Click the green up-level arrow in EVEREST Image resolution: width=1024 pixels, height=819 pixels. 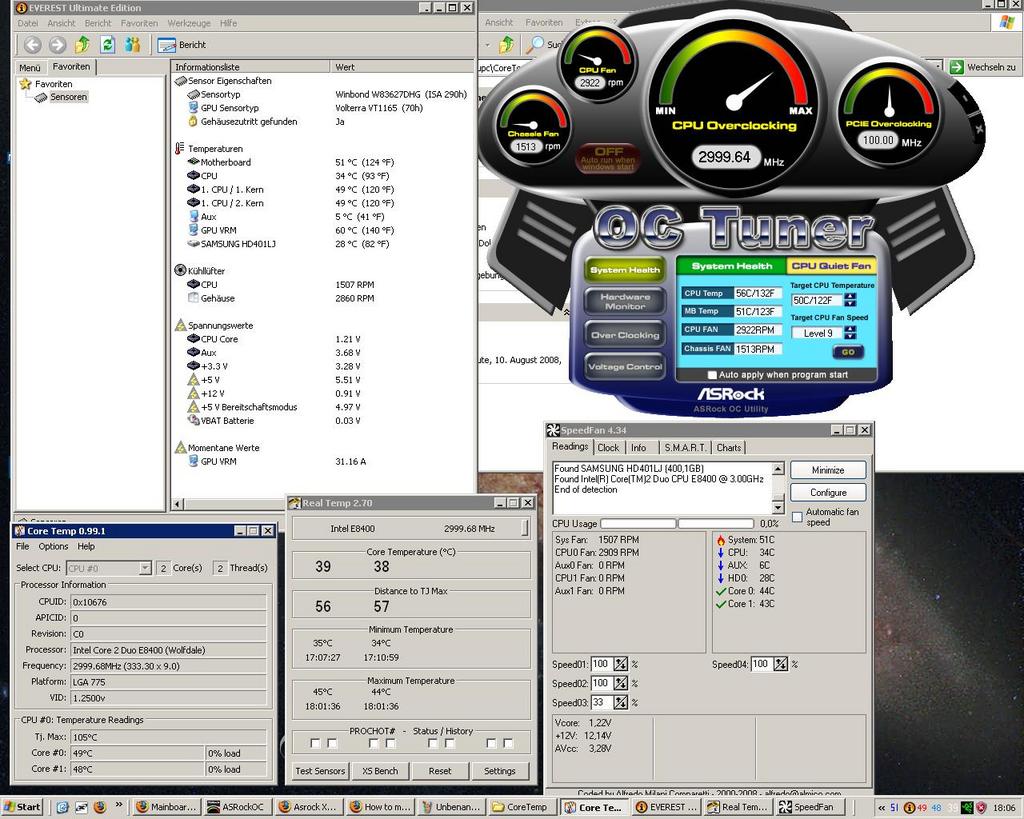click(82, 45)
